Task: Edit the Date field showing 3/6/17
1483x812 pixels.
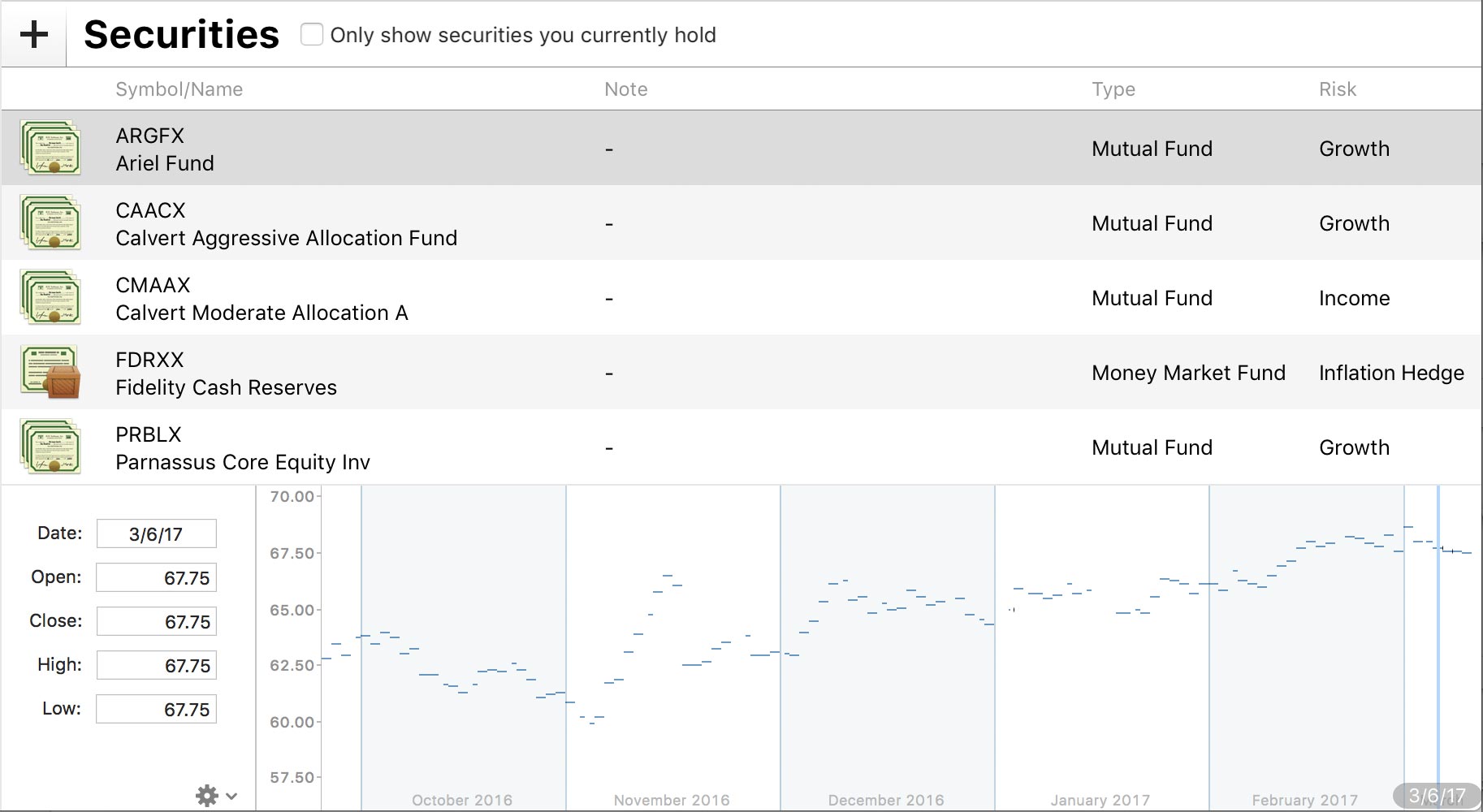Action: tap(156, 534)
